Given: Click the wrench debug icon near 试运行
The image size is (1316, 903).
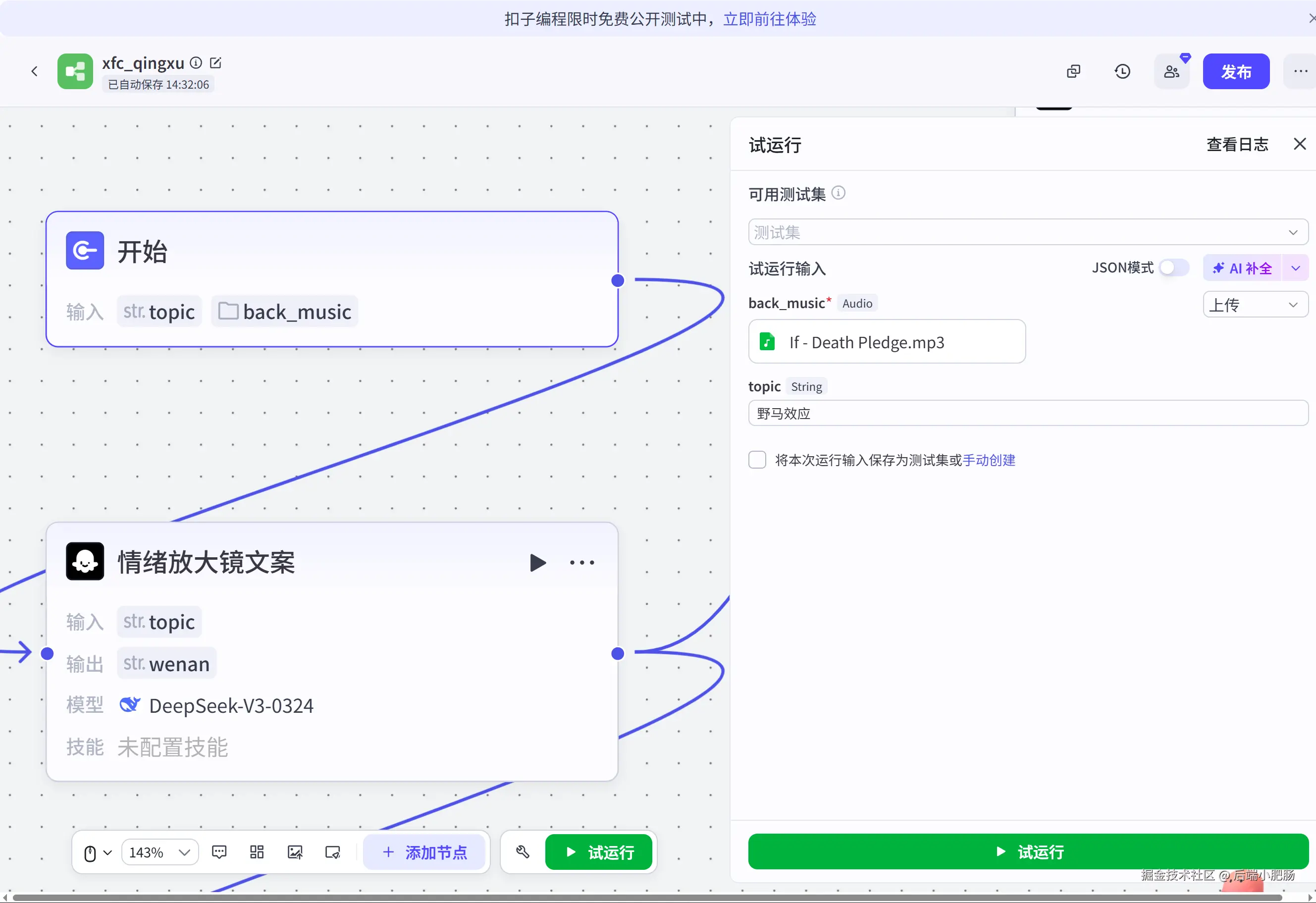Looking at the screenshot, I should point(523,852).
